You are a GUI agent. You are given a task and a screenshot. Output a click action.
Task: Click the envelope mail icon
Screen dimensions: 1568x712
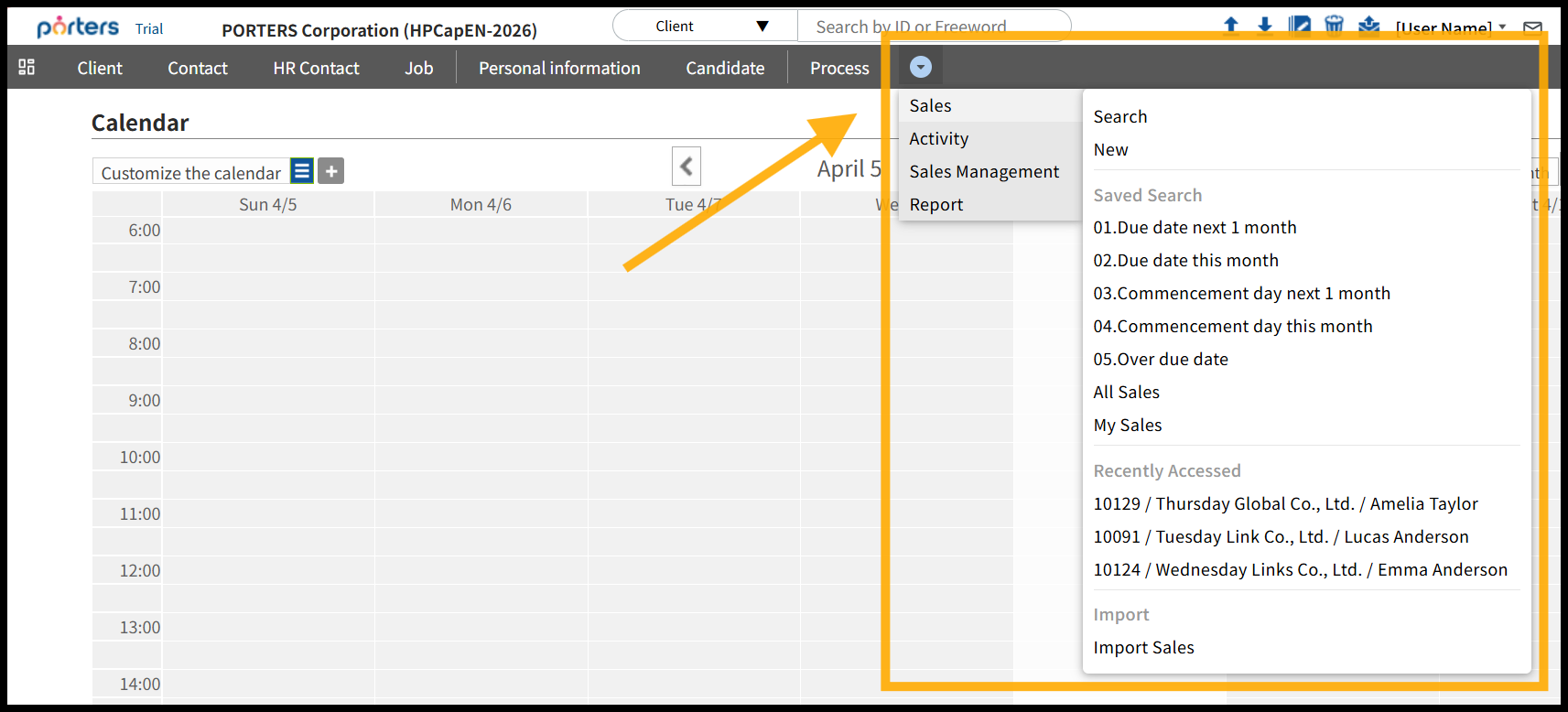(x=1532, y=27)
